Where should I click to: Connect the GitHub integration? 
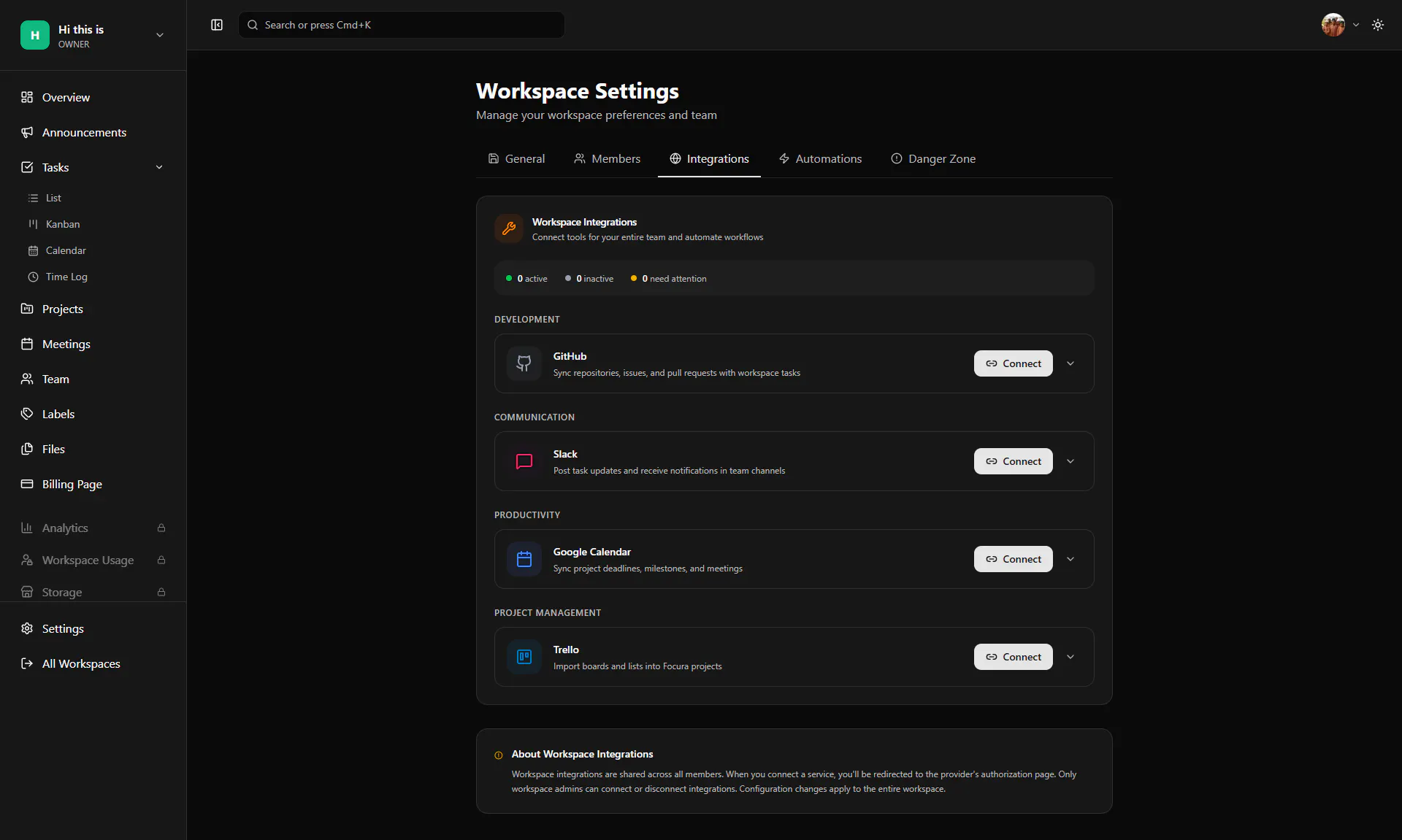click(1013, 363)
